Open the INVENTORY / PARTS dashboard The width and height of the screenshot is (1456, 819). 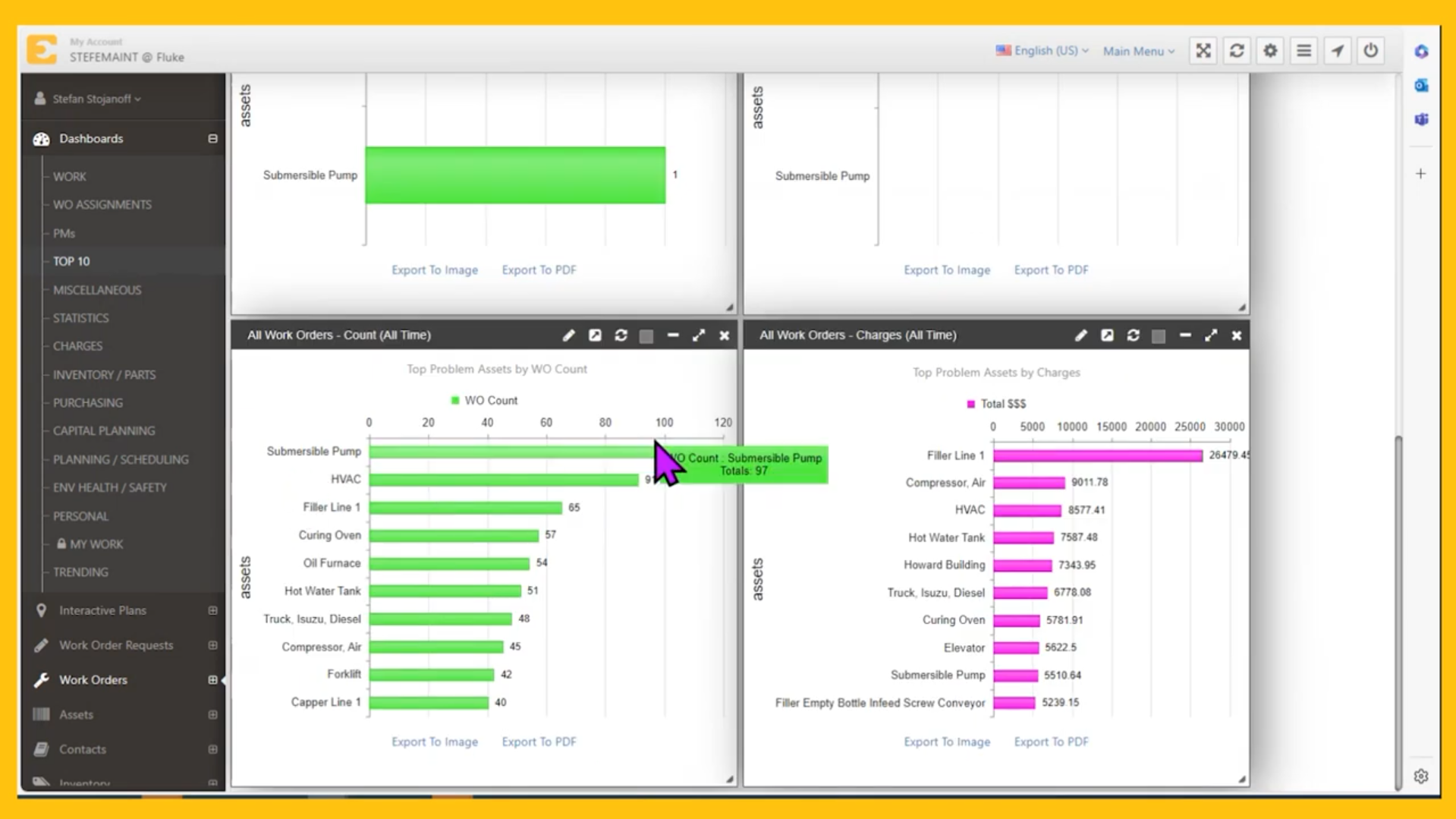coord(104,375)
